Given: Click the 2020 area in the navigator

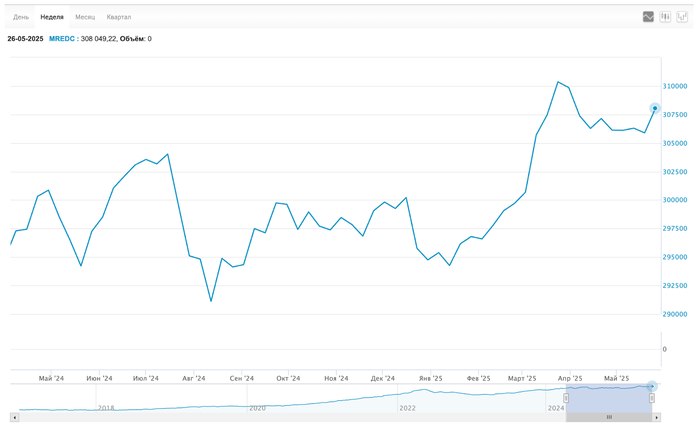Looking at the screenshot, I should (x=257, y=408).
